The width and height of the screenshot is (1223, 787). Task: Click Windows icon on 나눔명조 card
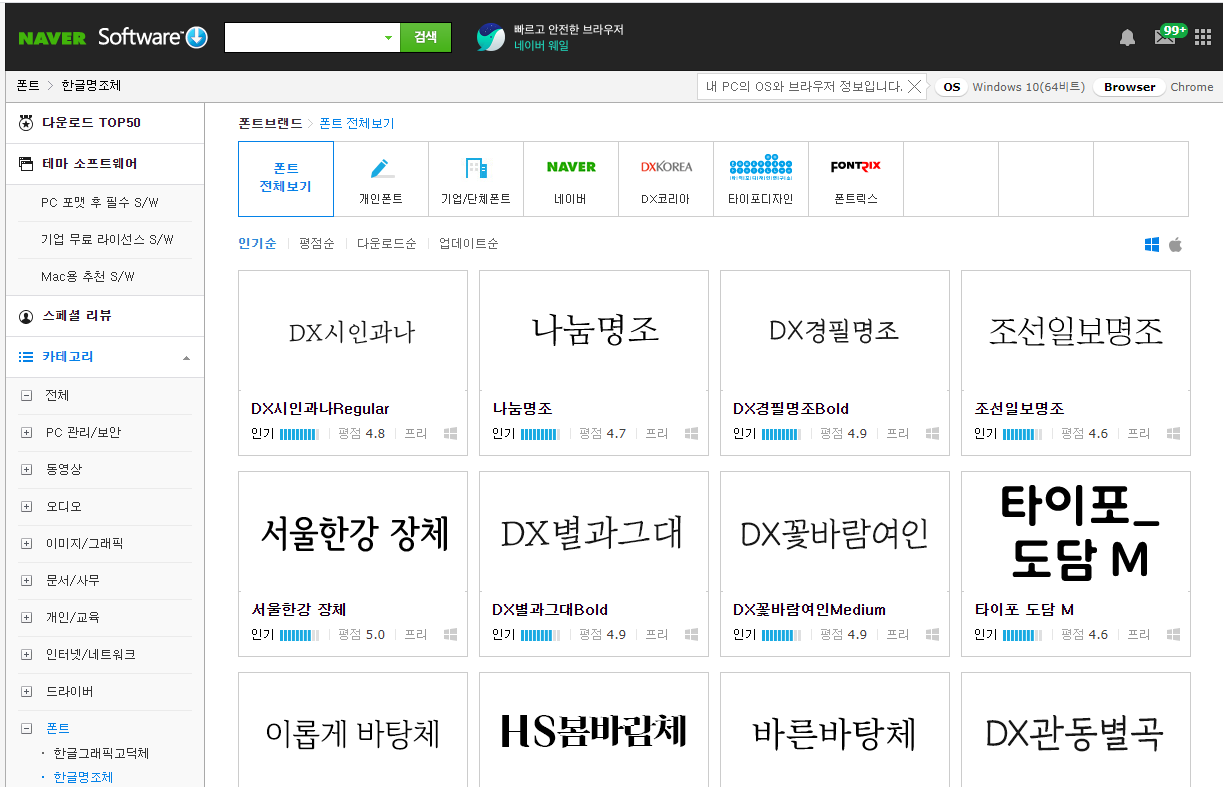[x=691, y=434]
